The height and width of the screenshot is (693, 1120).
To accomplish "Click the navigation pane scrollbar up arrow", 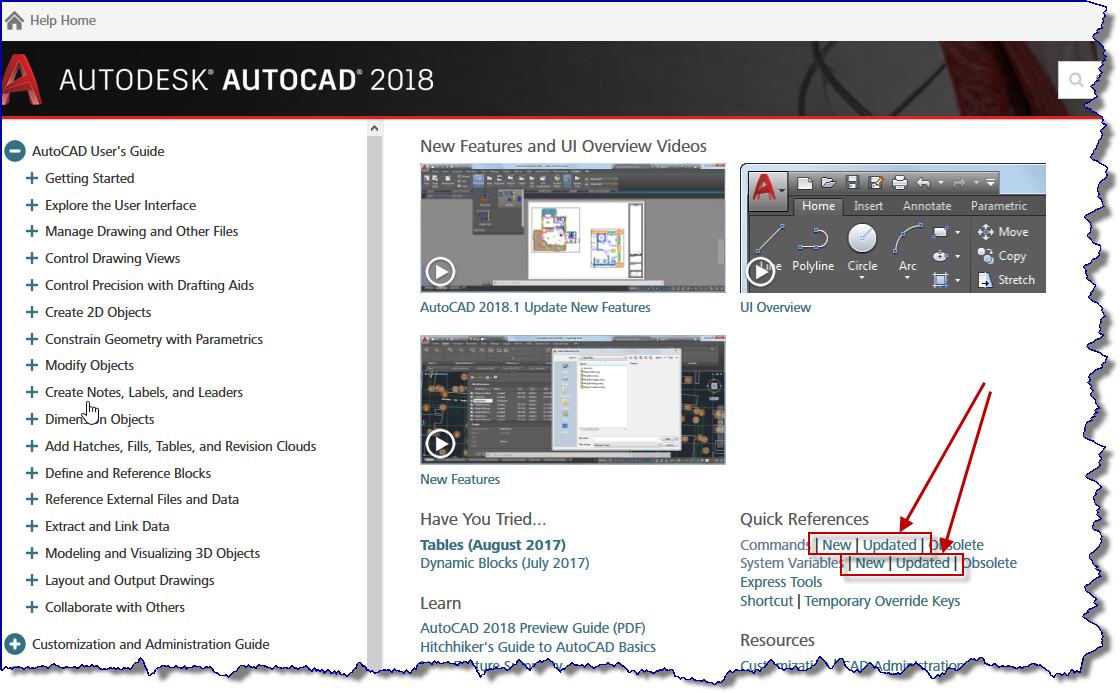I will click(374, 127).
